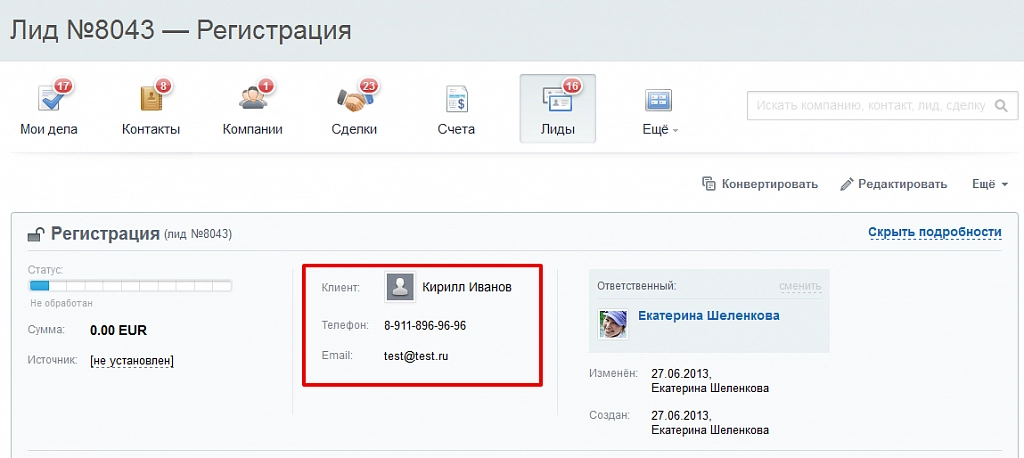Open the Контакты address book icon

pyautogui.click(x=151, y=100)
